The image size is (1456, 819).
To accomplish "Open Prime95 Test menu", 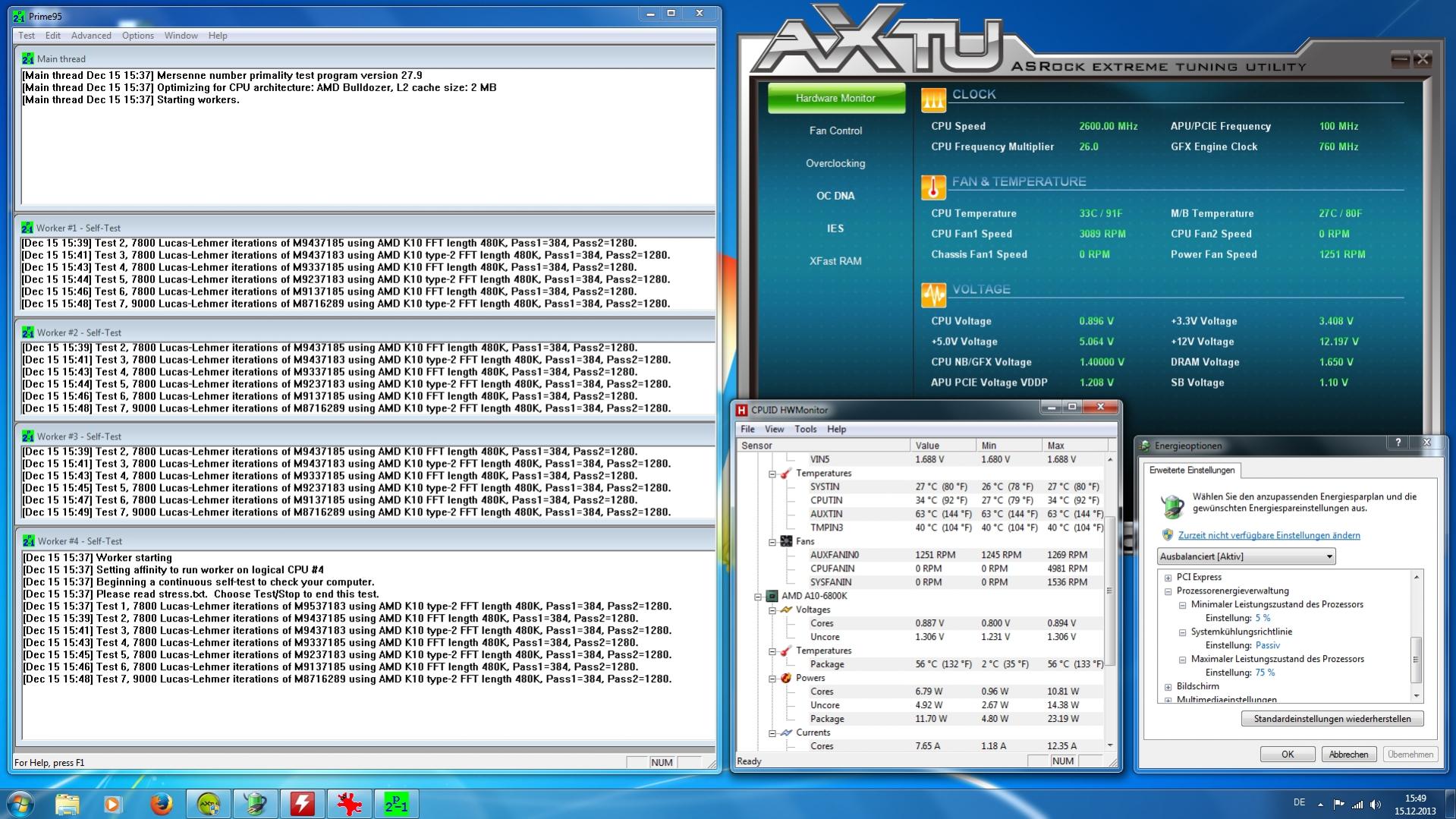I will (27, 36).
